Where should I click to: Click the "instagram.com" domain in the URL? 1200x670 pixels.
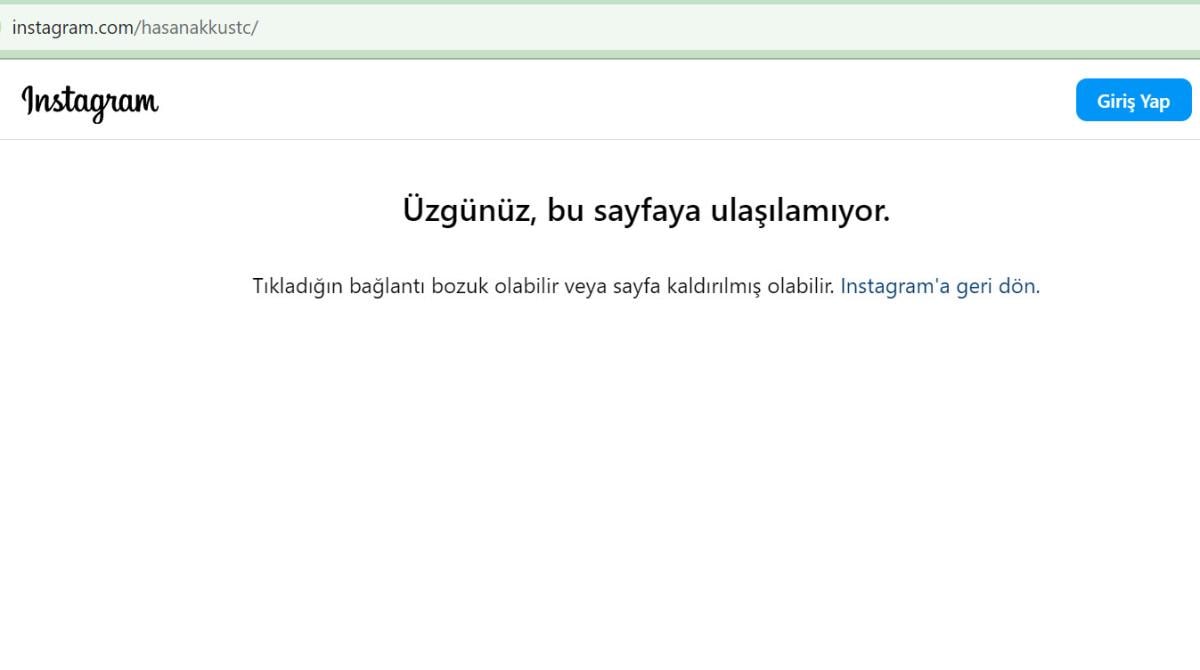point(72,28)
